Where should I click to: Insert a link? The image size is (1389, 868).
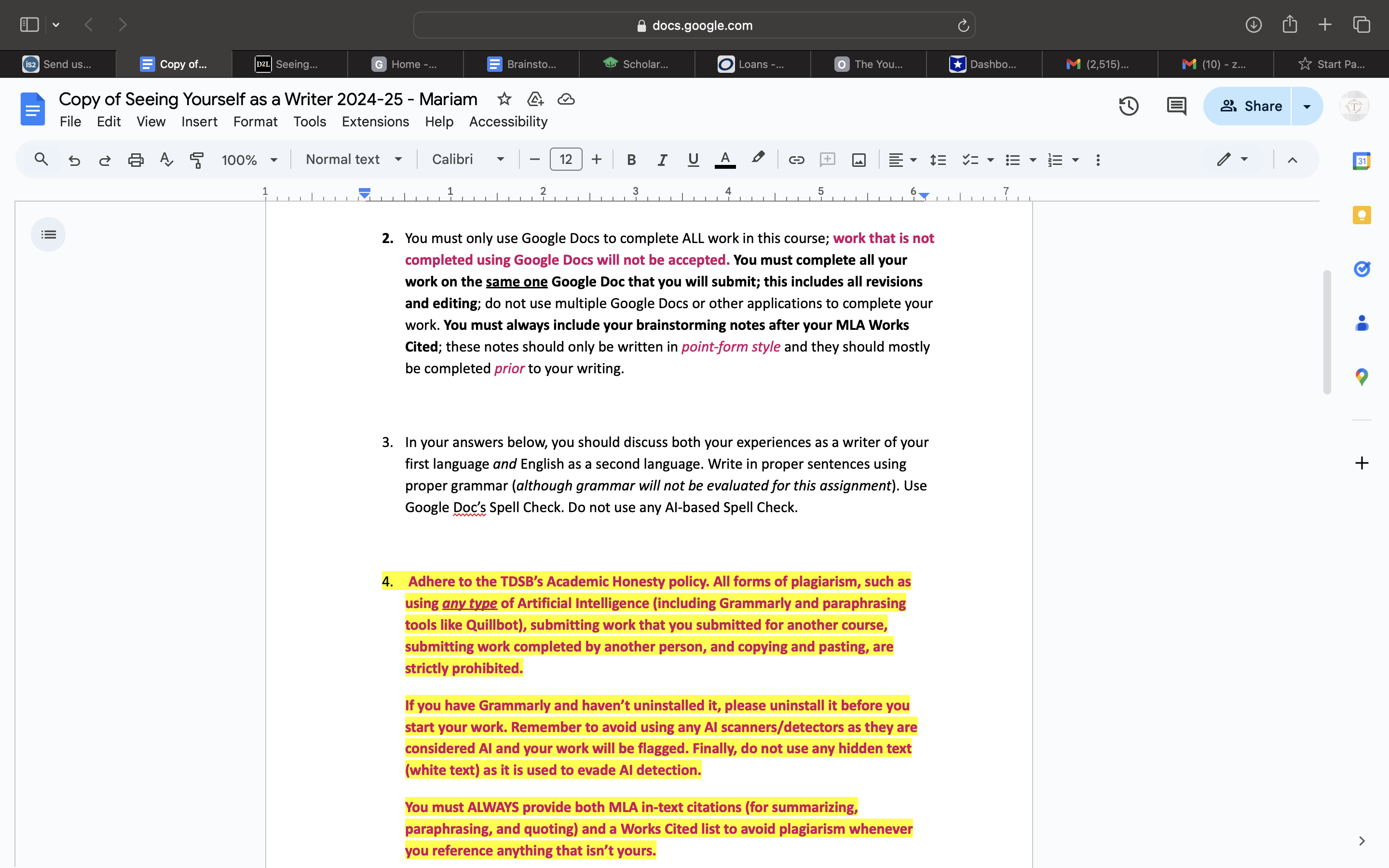796,160
